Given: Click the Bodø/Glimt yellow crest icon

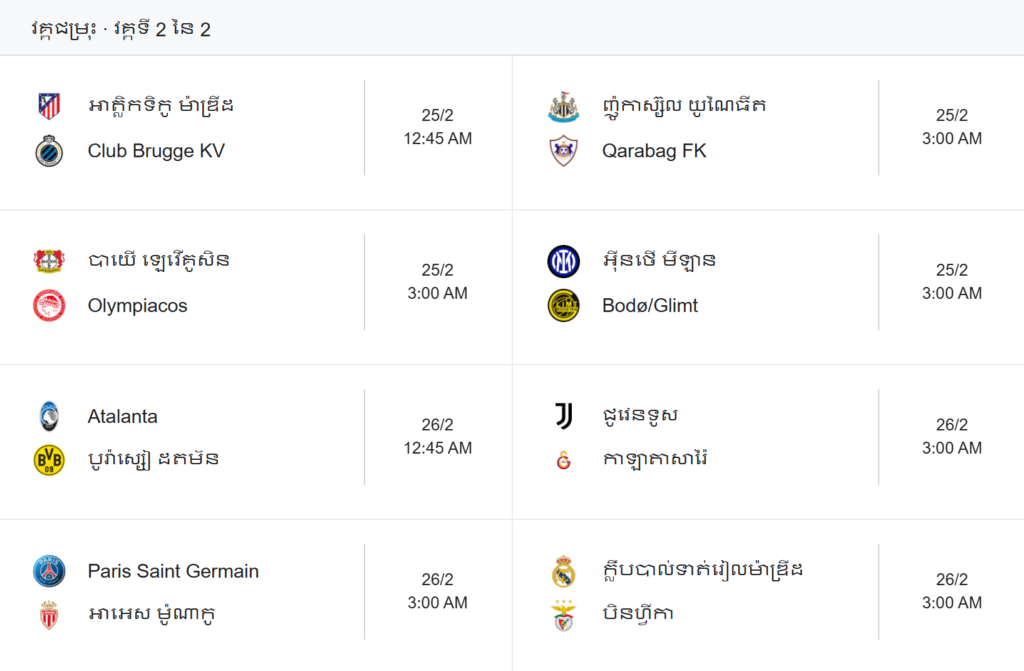Looking at the screenshot, I should (563, 306).
